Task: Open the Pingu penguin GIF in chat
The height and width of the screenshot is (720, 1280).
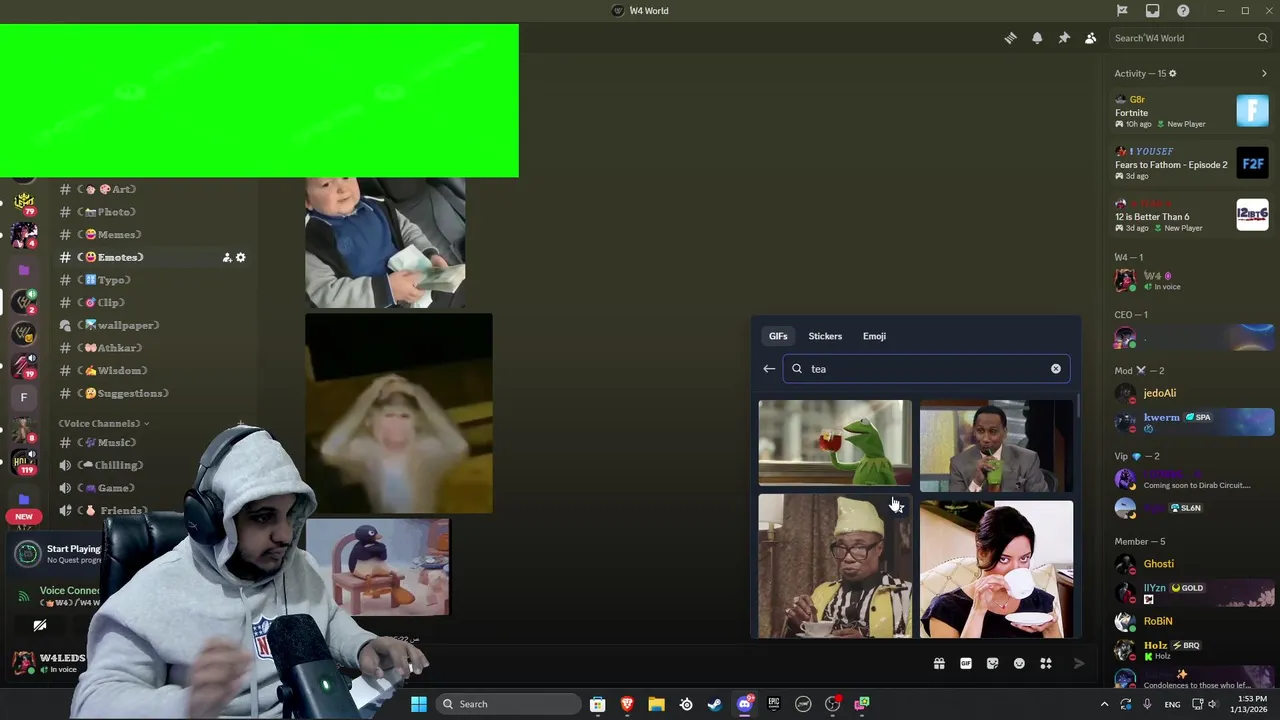Action: pyautogui.click(x=377, y=567)
